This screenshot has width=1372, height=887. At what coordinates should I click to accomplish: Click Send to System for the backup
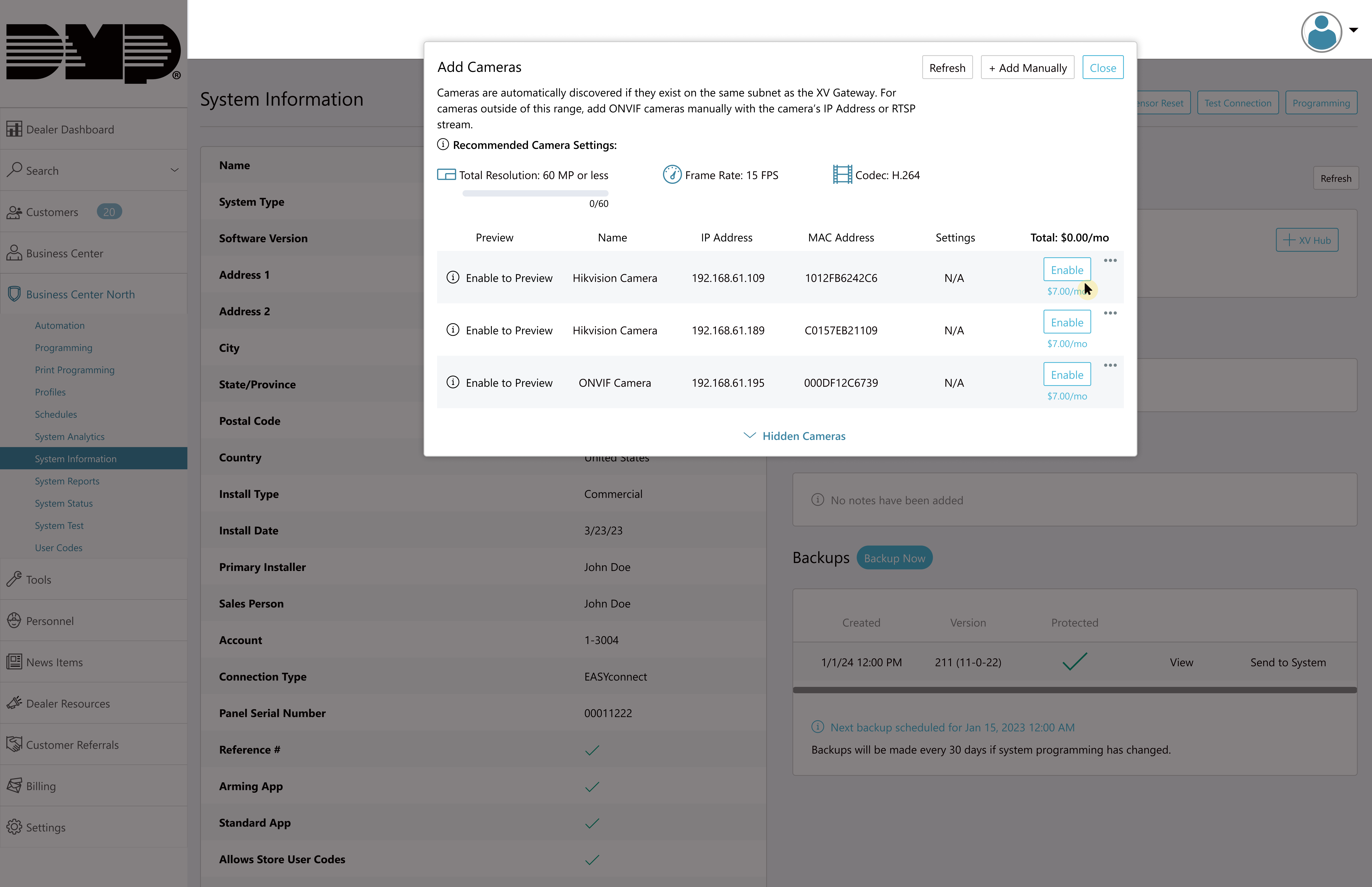coord(1288,662)
